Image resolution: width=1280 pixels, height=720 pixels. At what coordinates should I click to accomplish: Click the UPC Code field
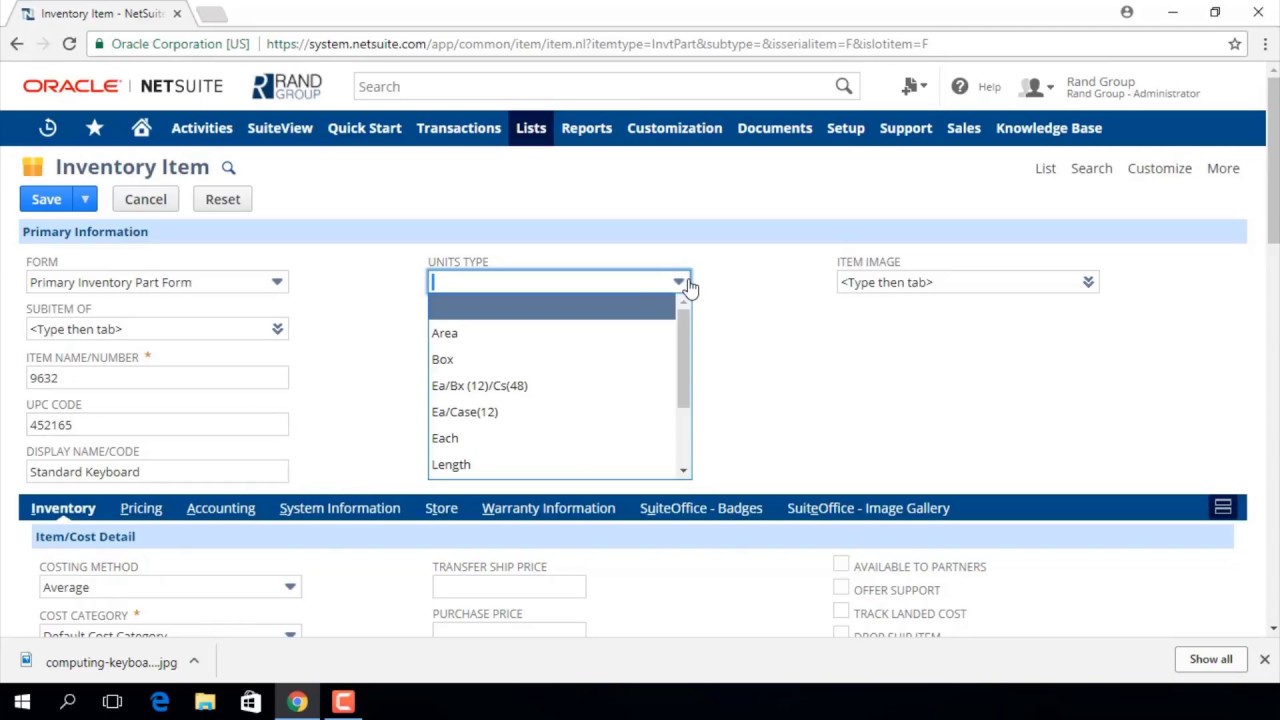point(157,425)
